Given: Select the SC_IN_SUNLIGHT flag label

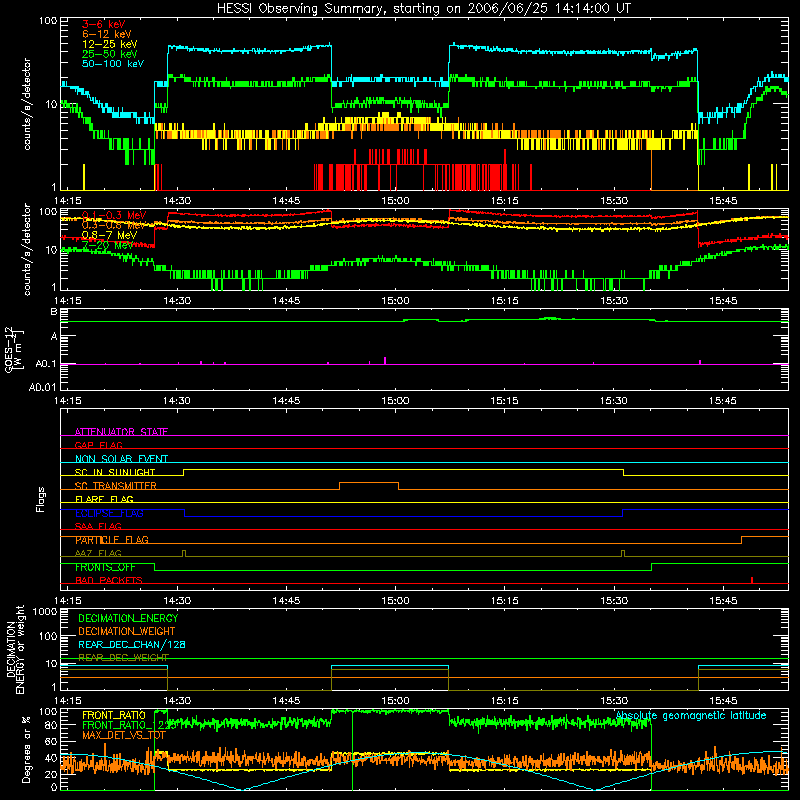Looking at the screenshot, I should 115,472.
